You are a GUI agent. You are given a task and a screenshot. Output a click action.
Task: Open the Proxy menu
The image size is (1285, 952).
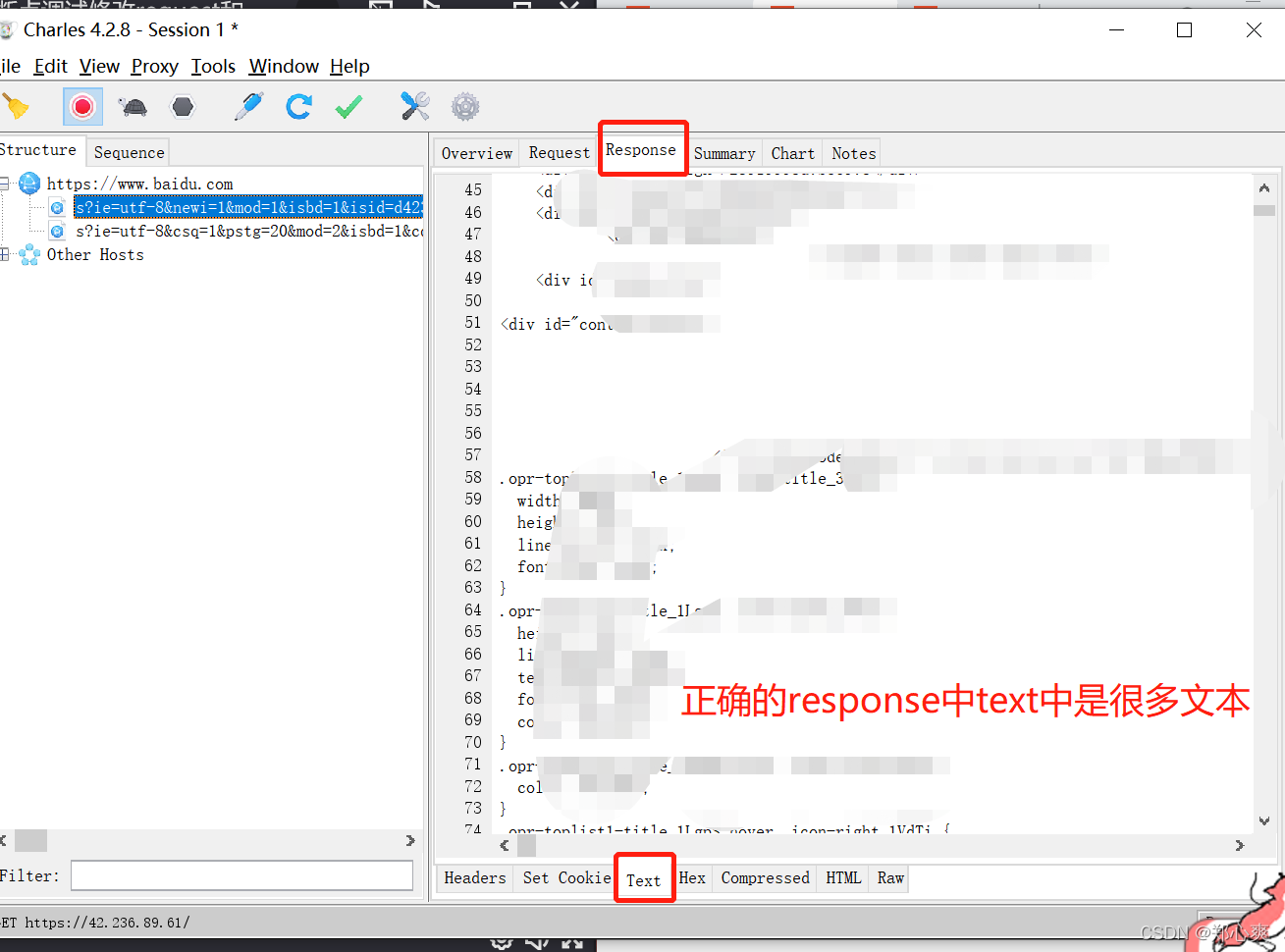[x=154, y=66]
